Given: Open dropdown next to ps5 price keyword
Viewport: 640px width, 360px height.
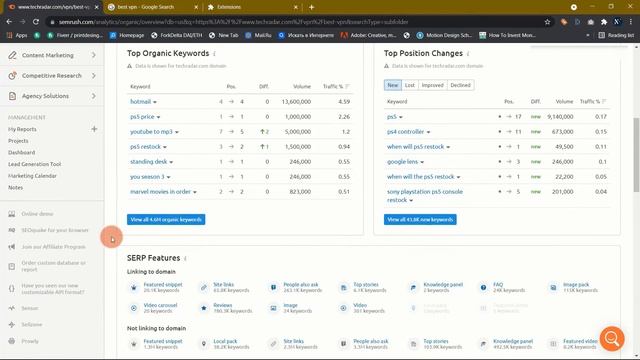Looking at the screenshot, I should coord(159,117).
